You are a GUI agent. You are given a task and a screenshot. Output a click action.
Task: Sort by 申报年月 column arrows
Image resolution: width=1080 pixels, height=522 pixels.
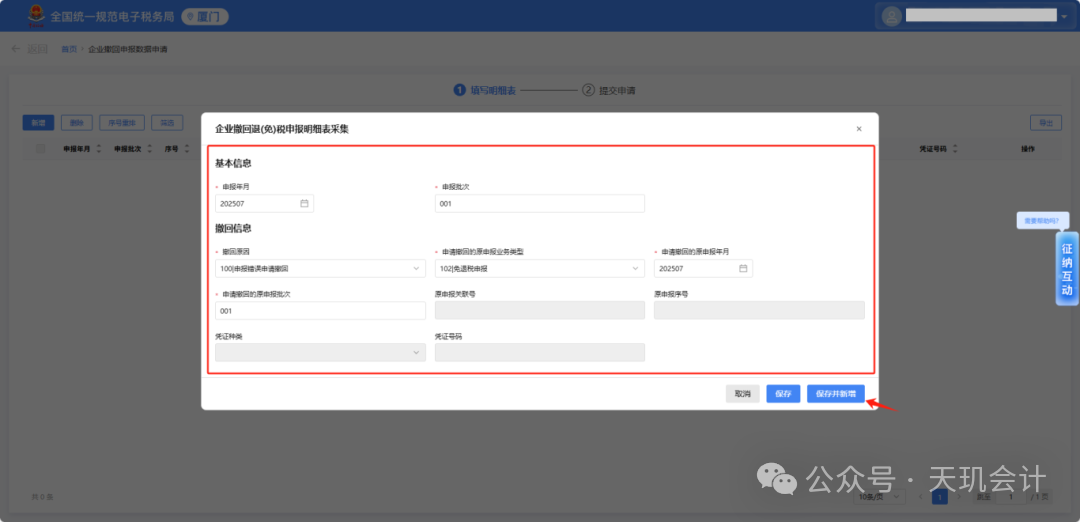(98, 149)
